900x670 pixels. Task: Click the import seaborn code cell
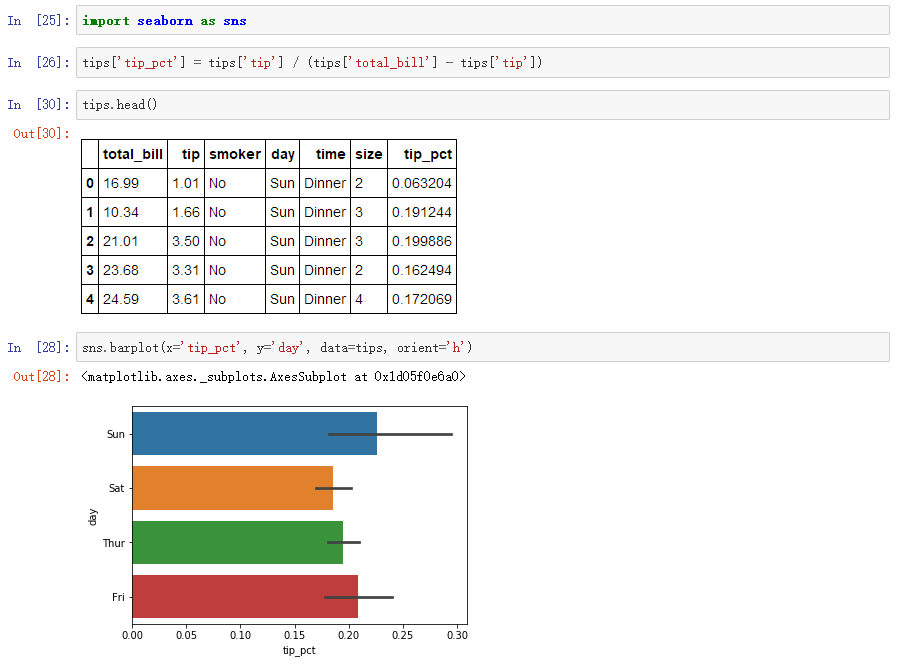pyautogui.click(x=480, y=20)
